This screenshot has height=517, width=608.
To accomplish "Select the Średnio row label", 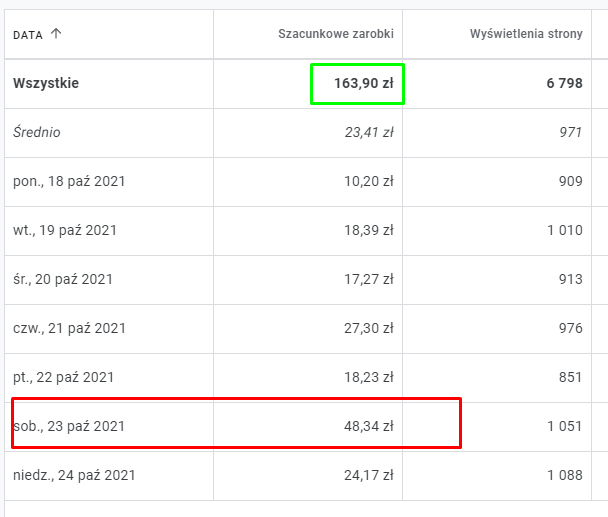I will pyautogui.click(x=36, y=132).
